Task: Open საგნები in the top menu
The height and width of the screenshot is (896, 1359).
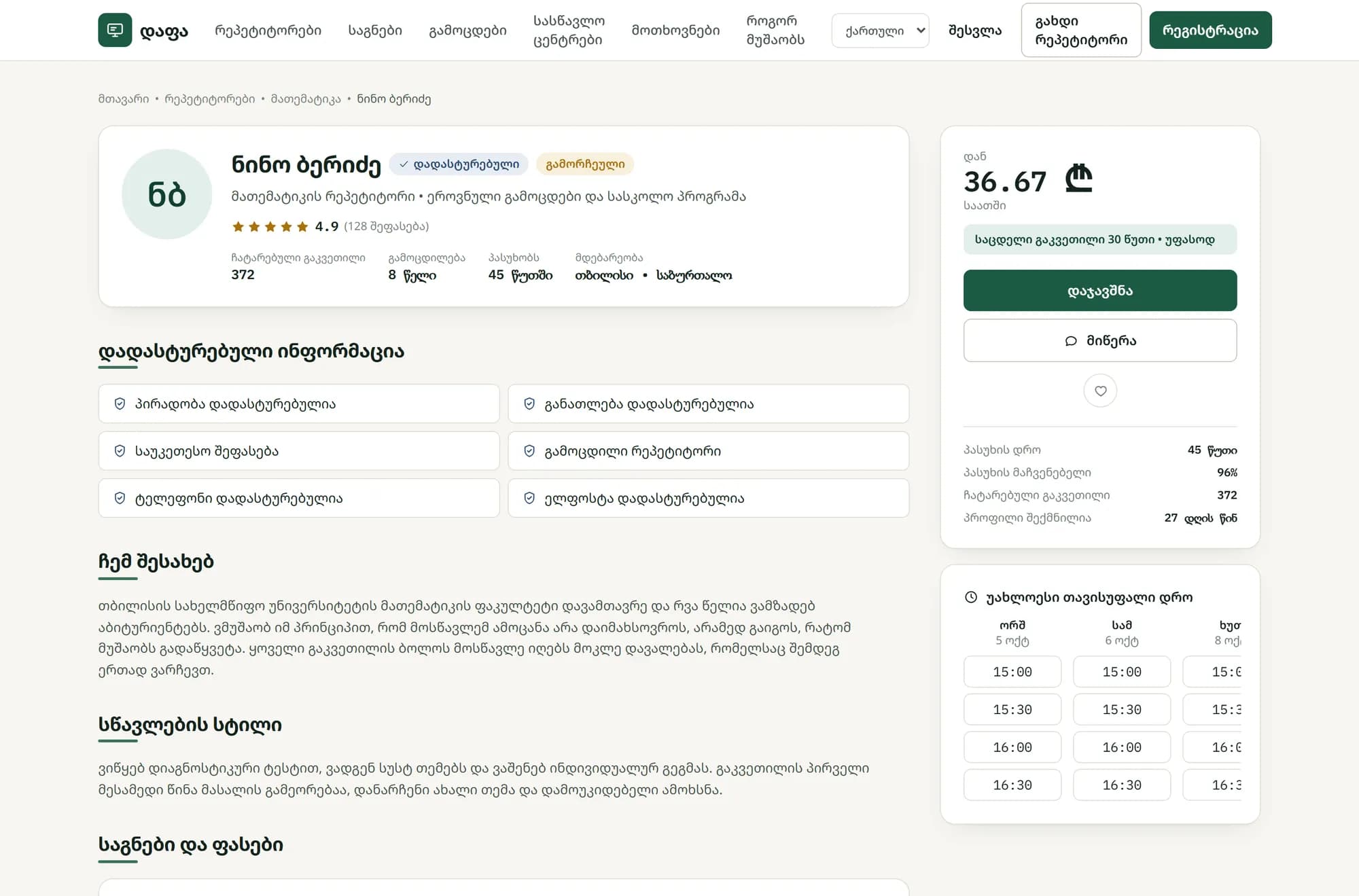Action: coord(375,31)
